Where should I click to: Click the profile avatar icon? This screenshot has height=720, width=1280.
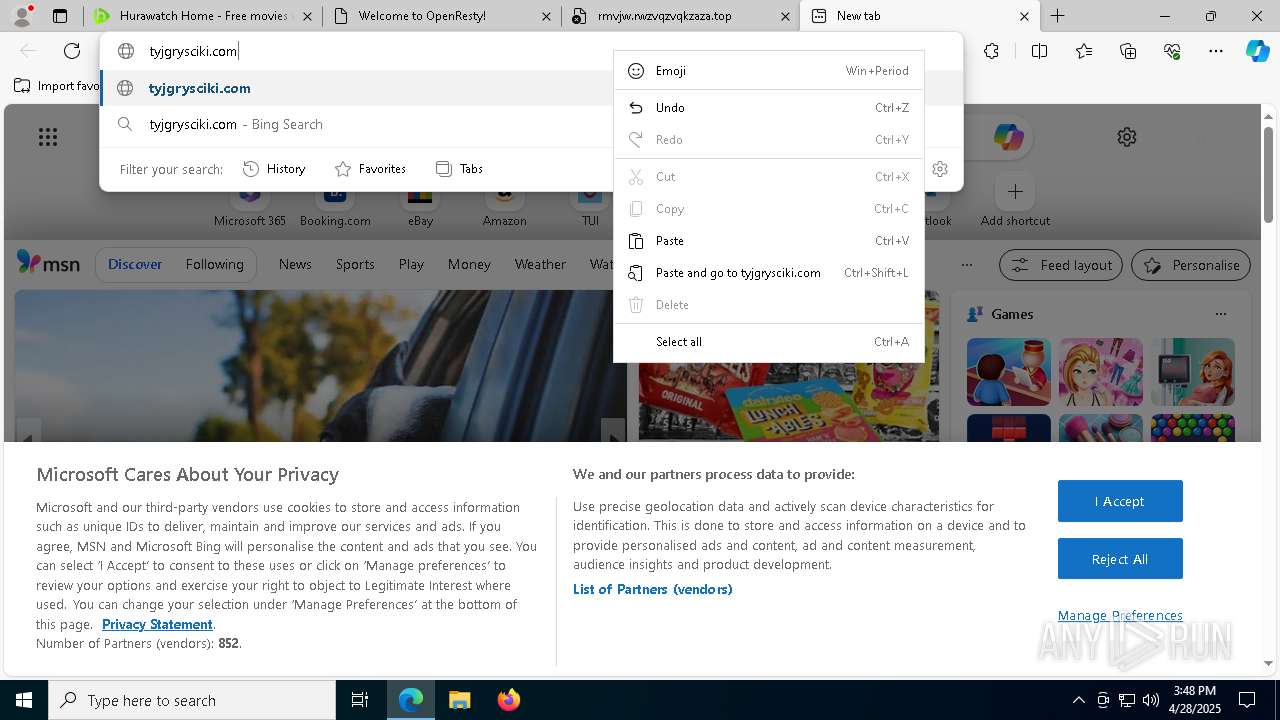[x=22, y=16]
